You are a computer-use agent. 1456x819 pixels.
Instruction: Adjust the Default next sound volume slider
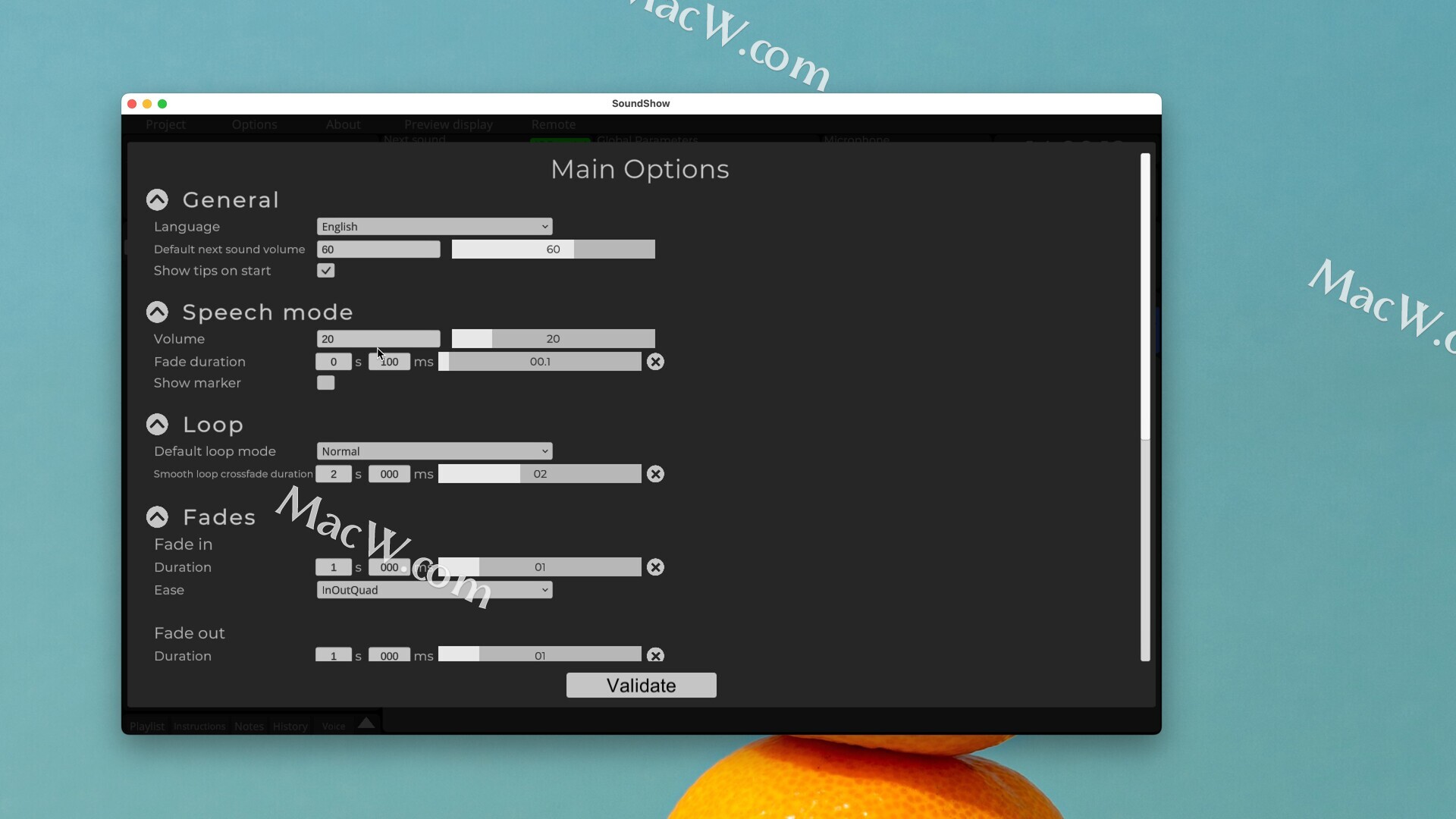click(554, 249)
